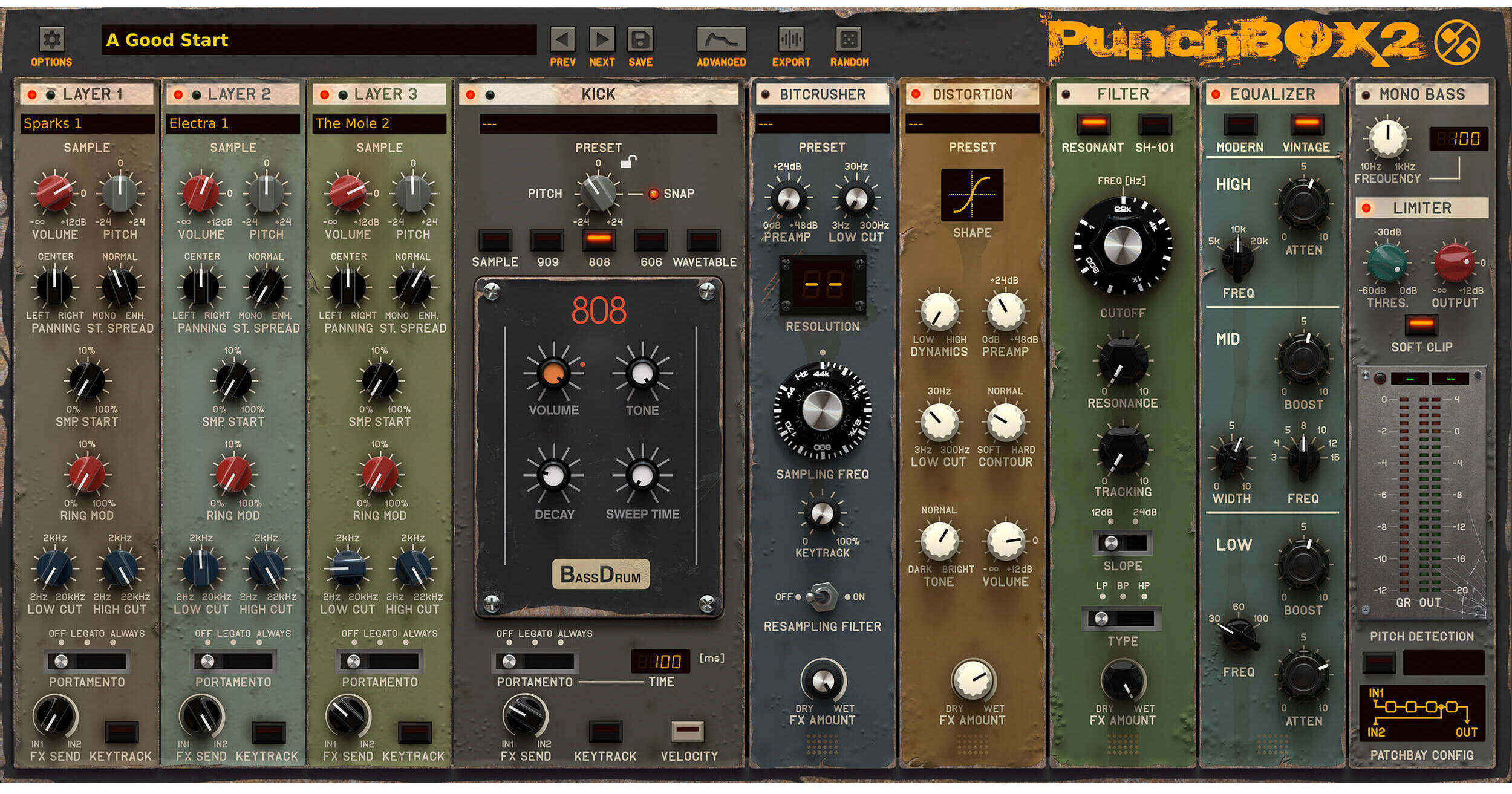1512x794 pixels.
Task: Click the Bitcrusher Sampling Freq dial
Action: pyautogui.click(x=823, y=411)
